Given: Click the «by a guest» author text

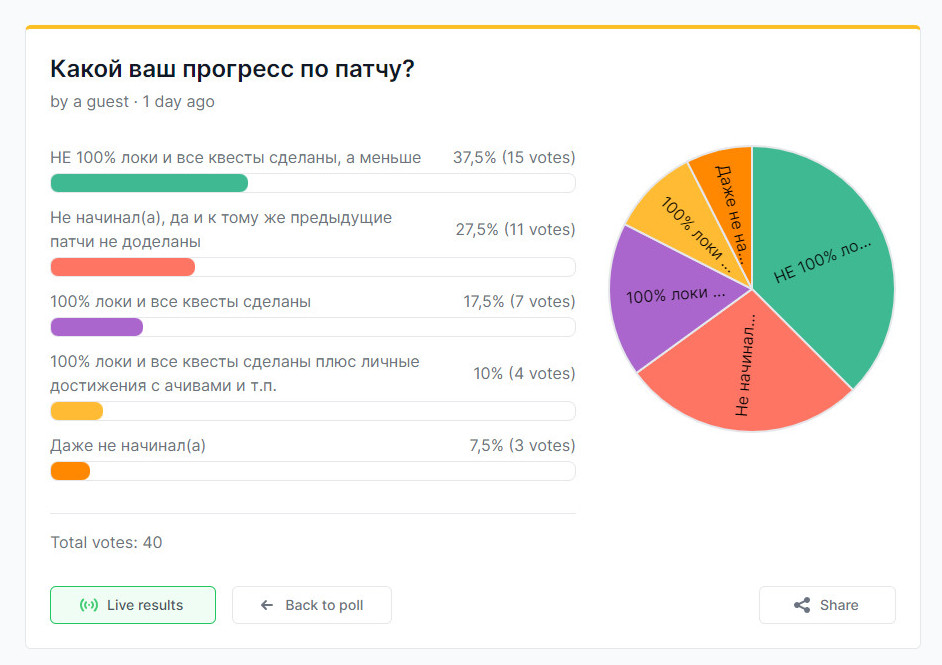Looking at the screenshot, I should 90,102.
